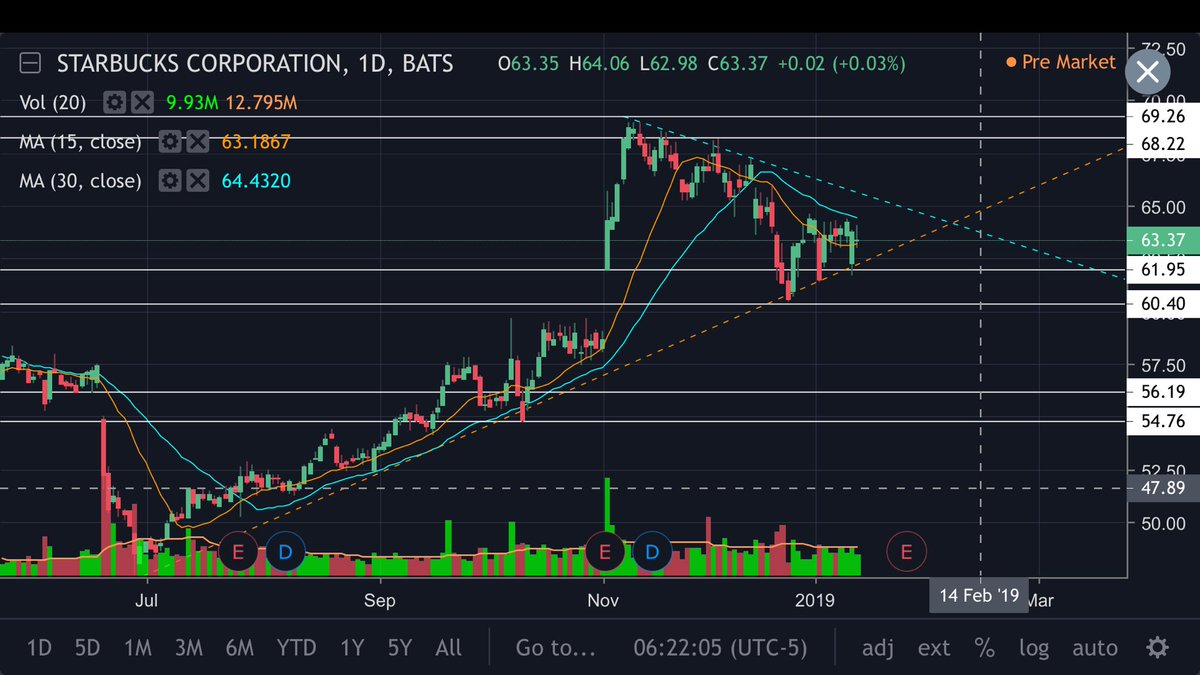Click the earnings E marker near November
Screen dimensions: 1200x675
[x=605, y=551]
